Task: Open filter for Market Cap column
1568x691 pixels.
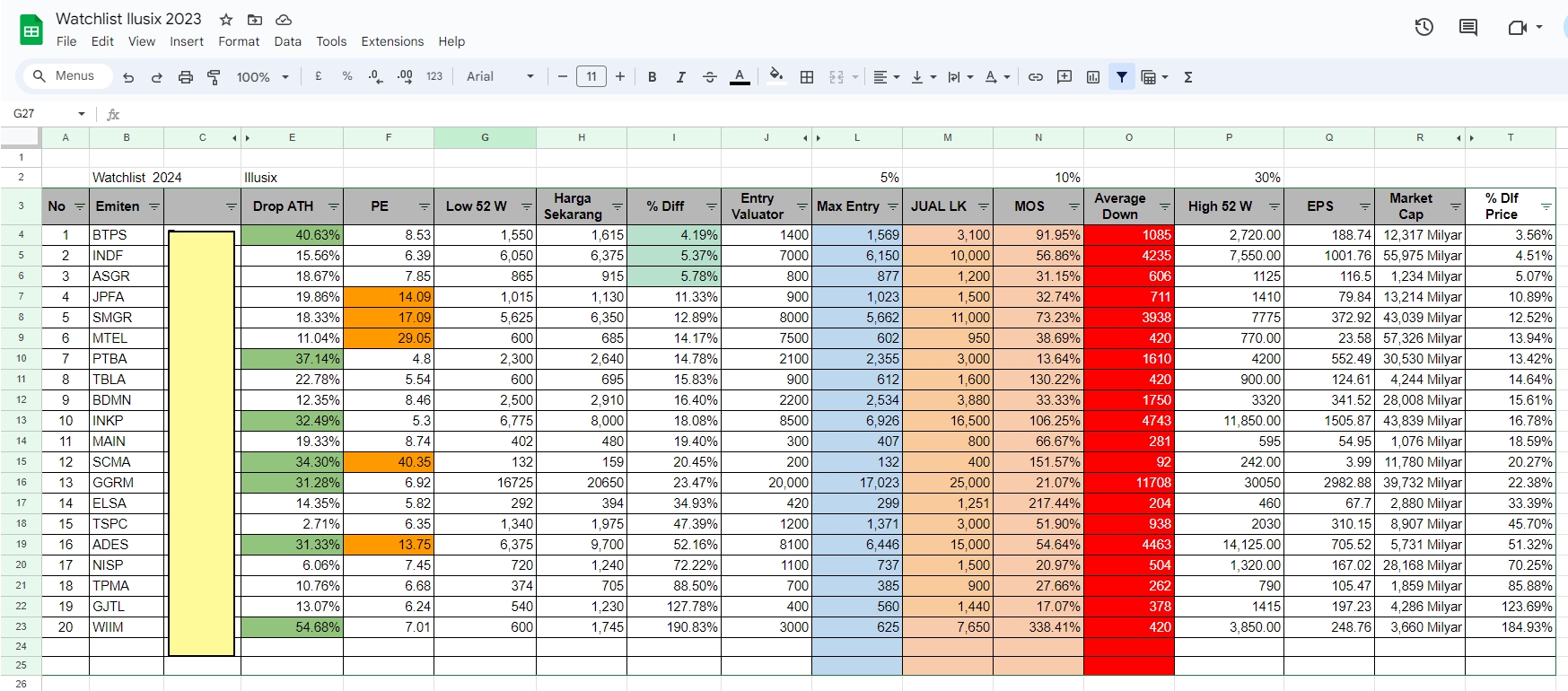Action: coord(1455,207)
